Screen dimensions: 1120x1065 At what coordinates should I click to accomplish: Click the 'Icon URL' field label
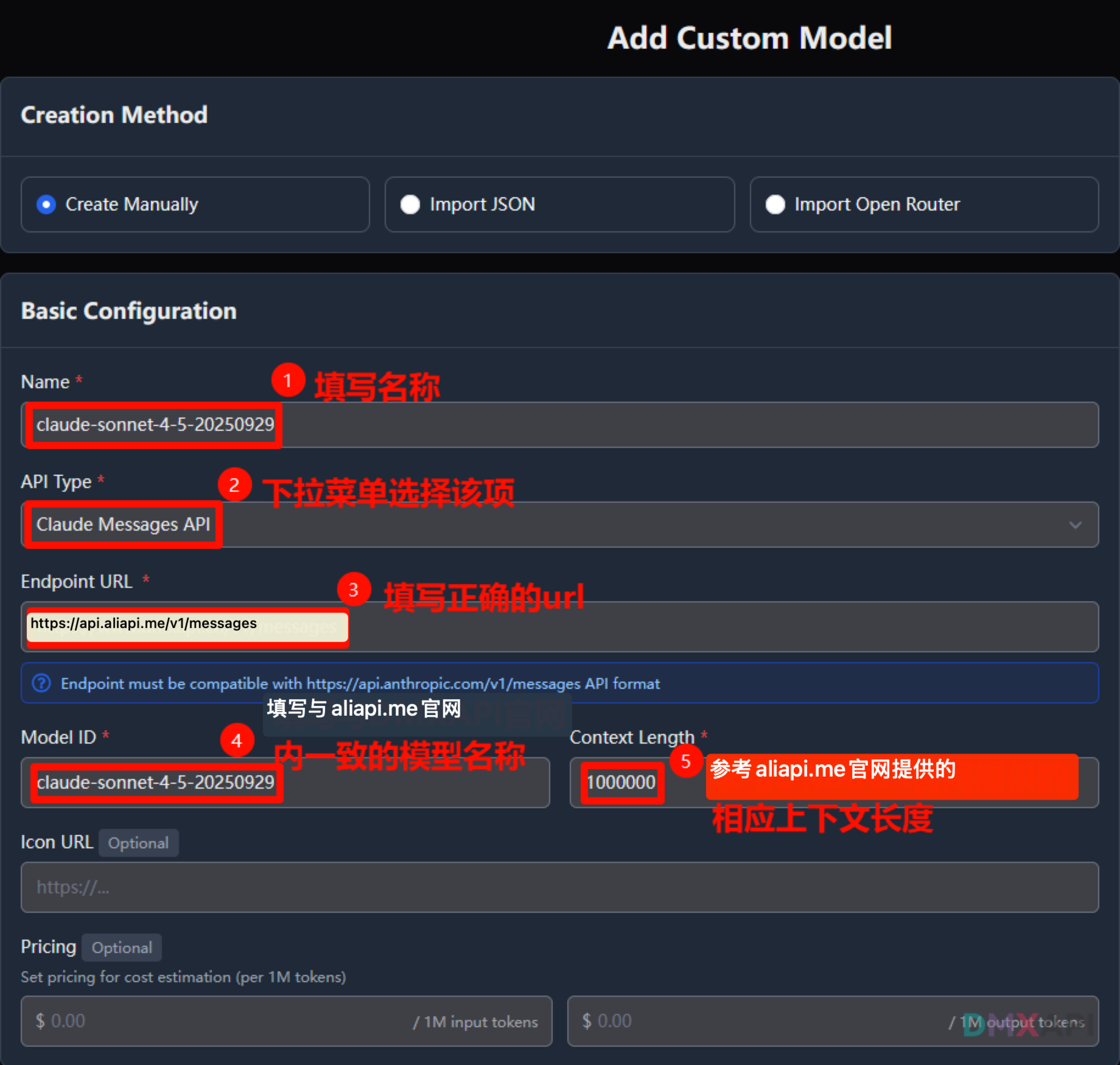coord(57,842)
